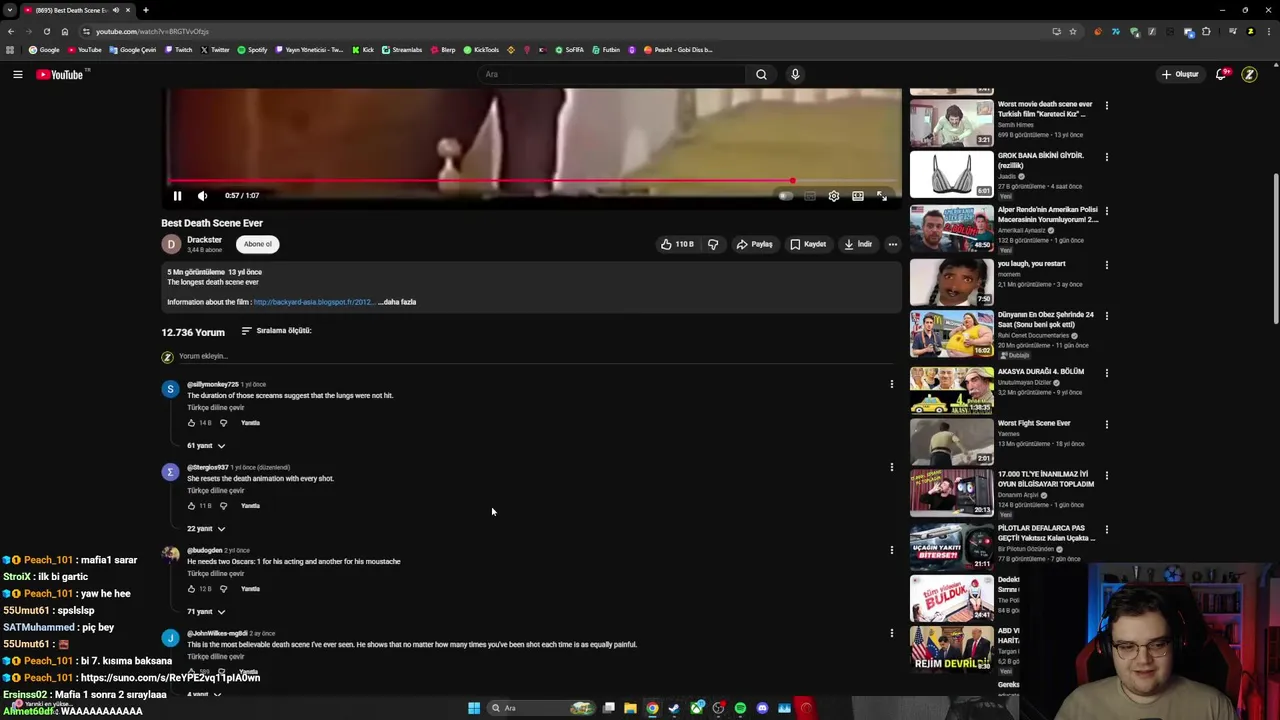Viewport: 1280px width, 720px height.
Task: Toggle subtitles in the video player
Action: tap(810, 196)
